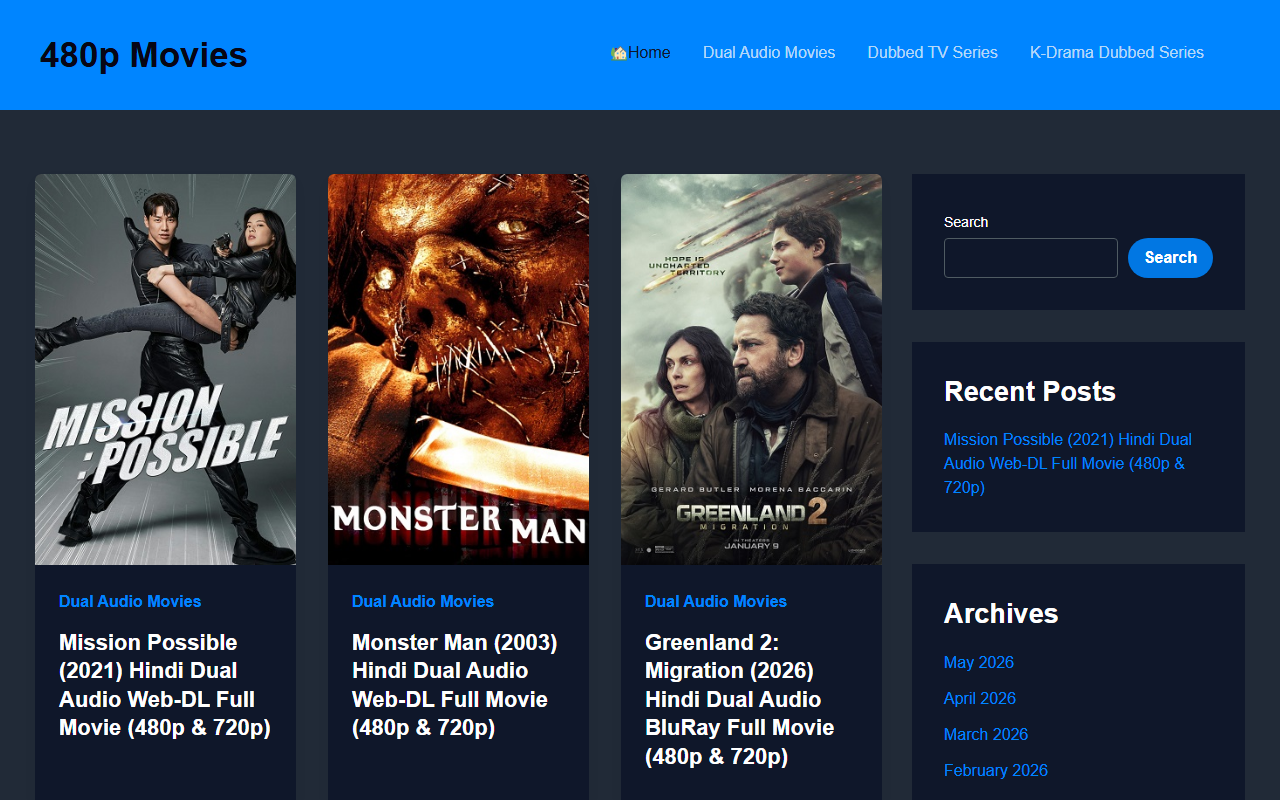Open the February 2026 archive
The height and width of the screenshot is (800, 1280).
(x=996, y=770)
